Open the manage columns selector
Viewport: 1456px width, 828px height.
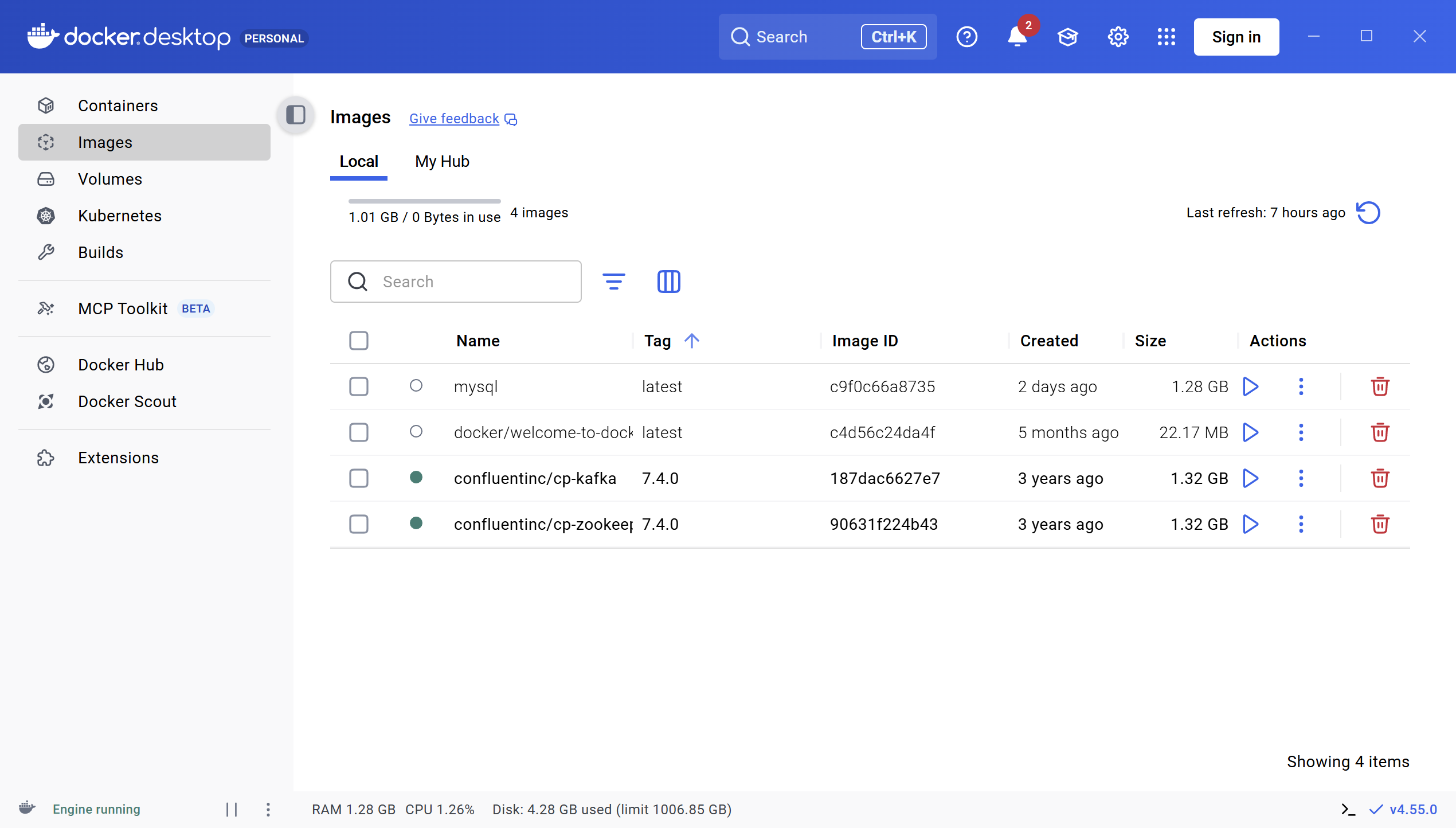668,282
